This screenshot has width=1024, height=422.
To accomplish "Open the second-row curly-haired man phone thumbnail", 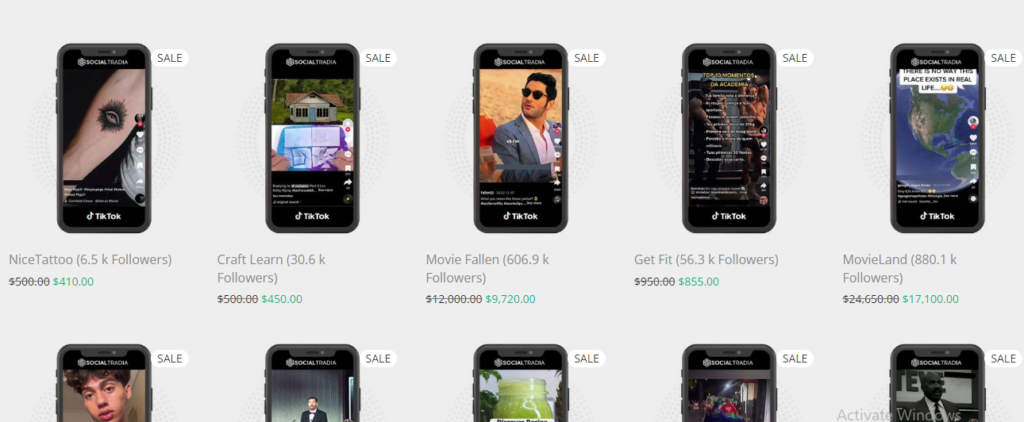I will (x=104, y=383).
